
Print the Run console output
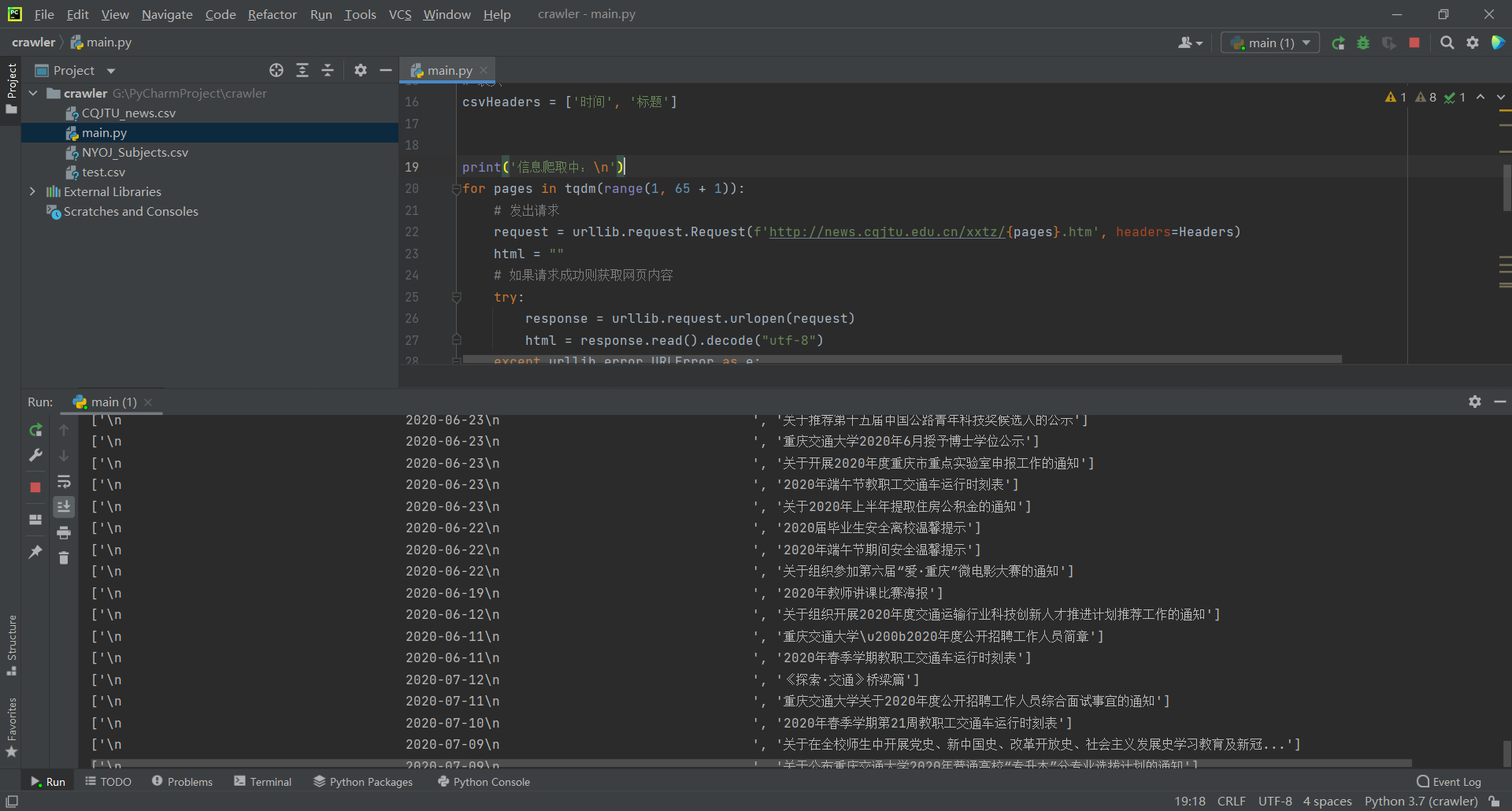[x=64, y=532]
